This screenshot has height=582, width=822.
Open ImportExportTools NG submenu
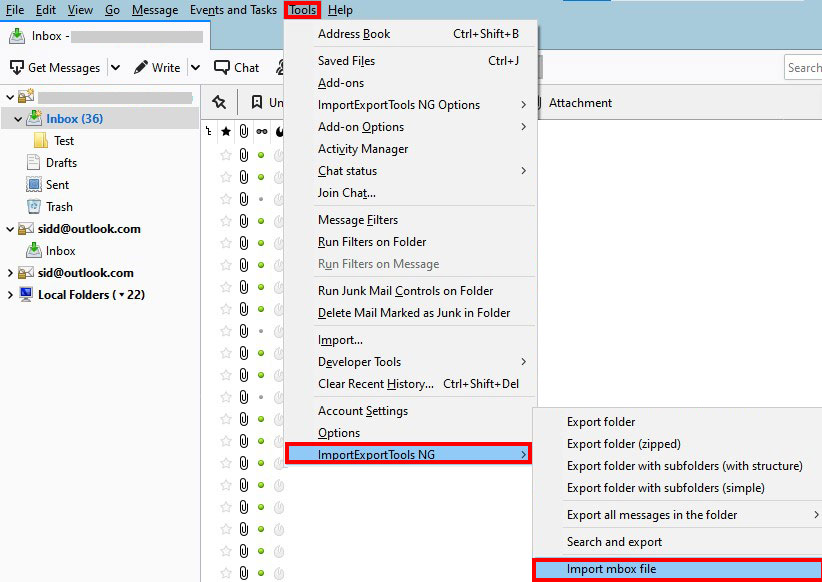(x=409, y=454)
